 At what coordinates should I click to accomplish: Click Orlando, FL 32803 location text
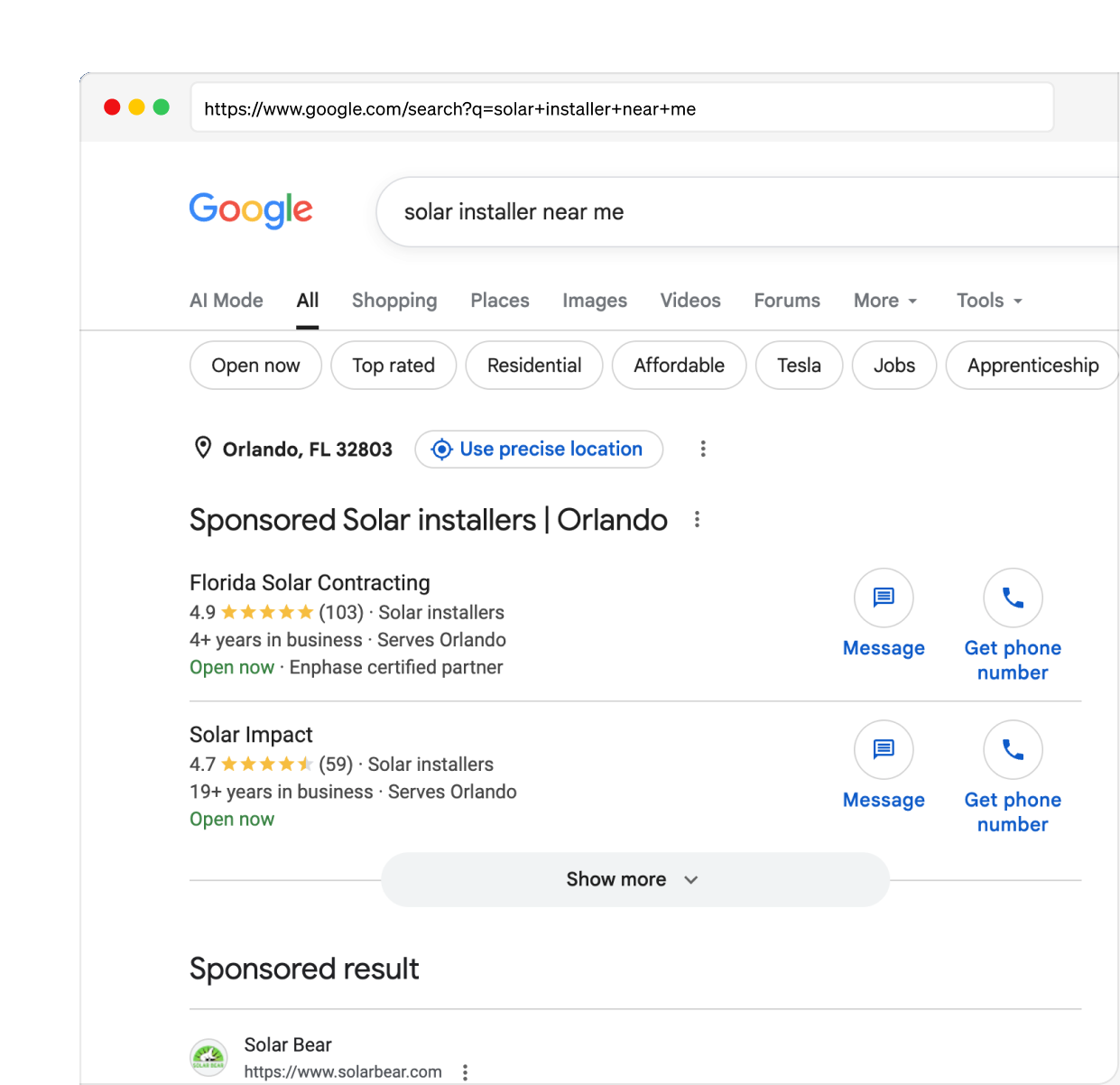308,450
